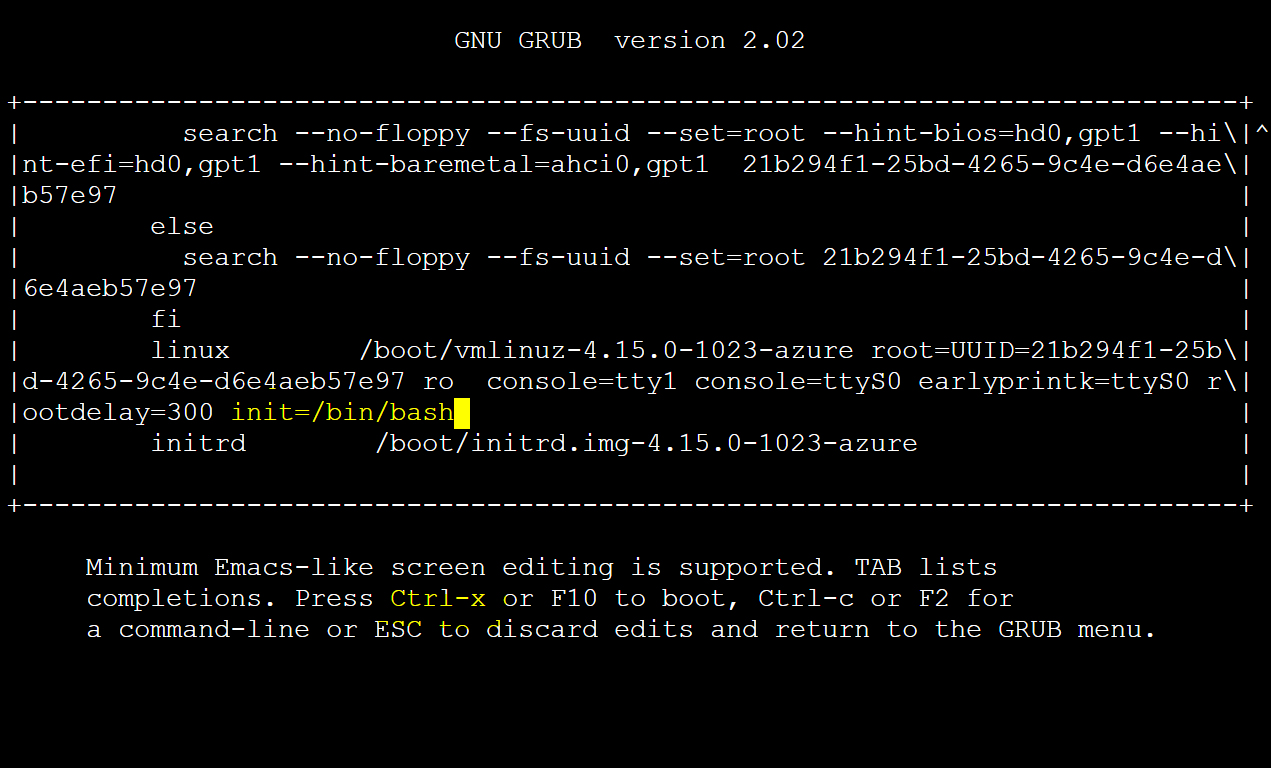Click the initrd command keyword
Viewport: 1271px width, 768px height.
[x=198, y=443]
